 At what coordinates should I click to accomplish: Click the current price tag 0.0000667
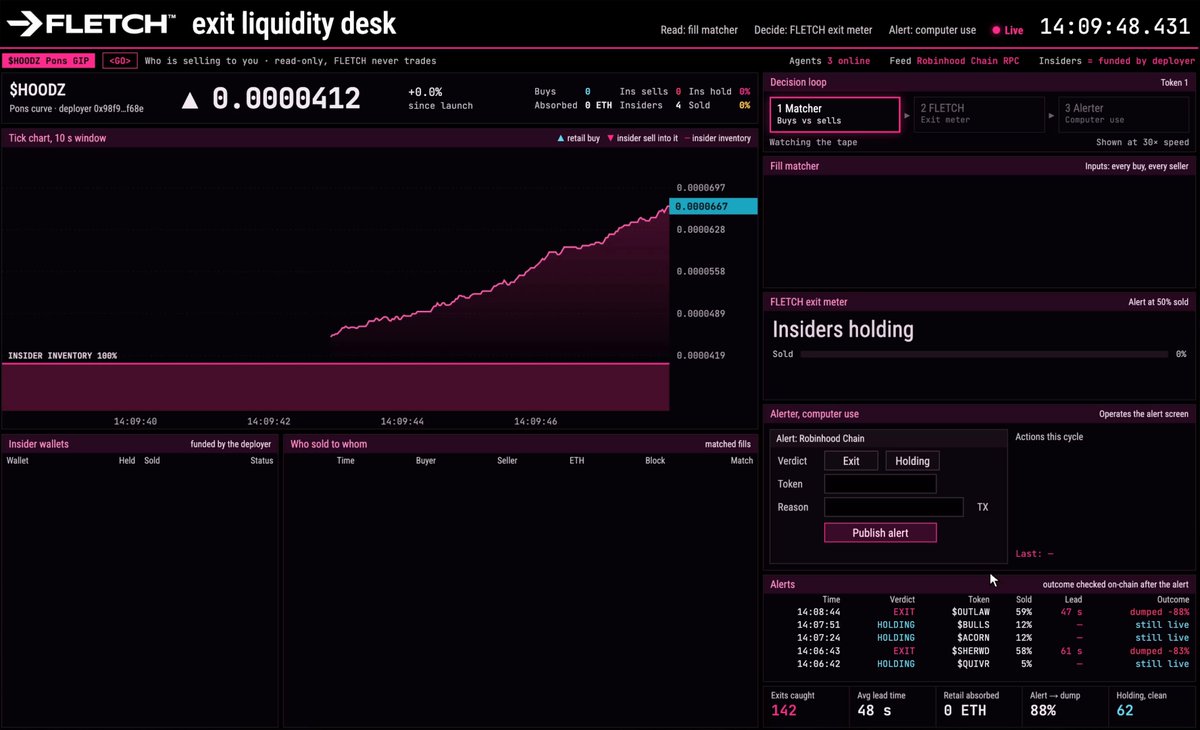(713, 206)
